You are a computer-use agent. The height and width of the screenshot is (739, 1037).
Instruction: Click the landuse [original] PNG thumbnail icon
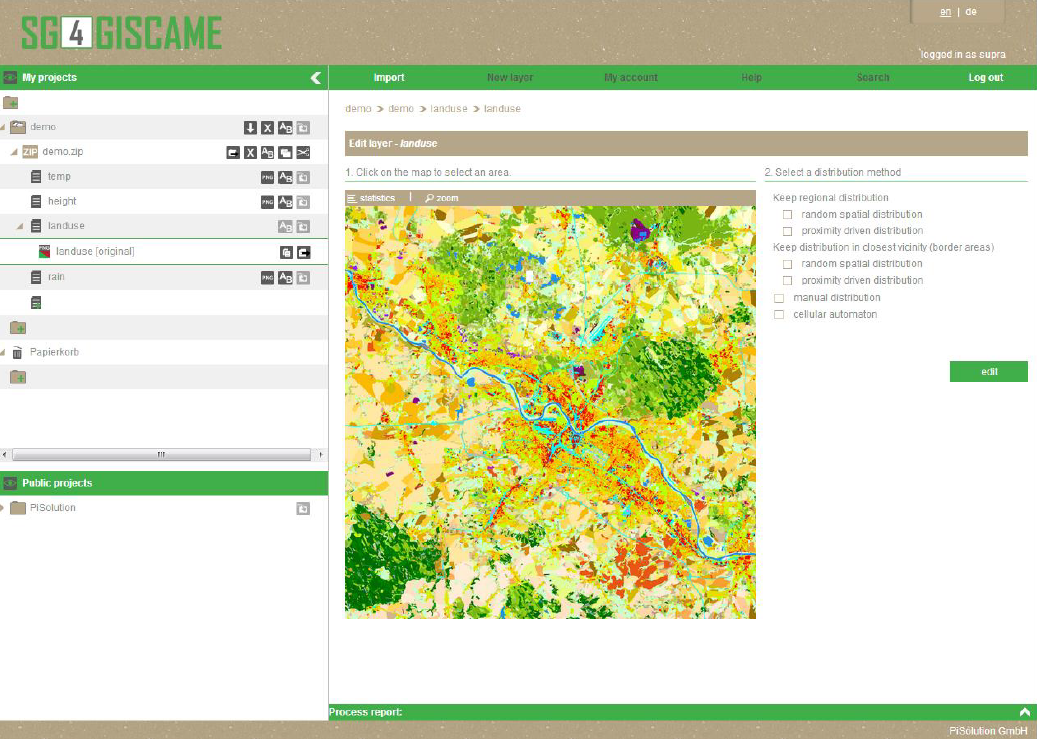44,251
